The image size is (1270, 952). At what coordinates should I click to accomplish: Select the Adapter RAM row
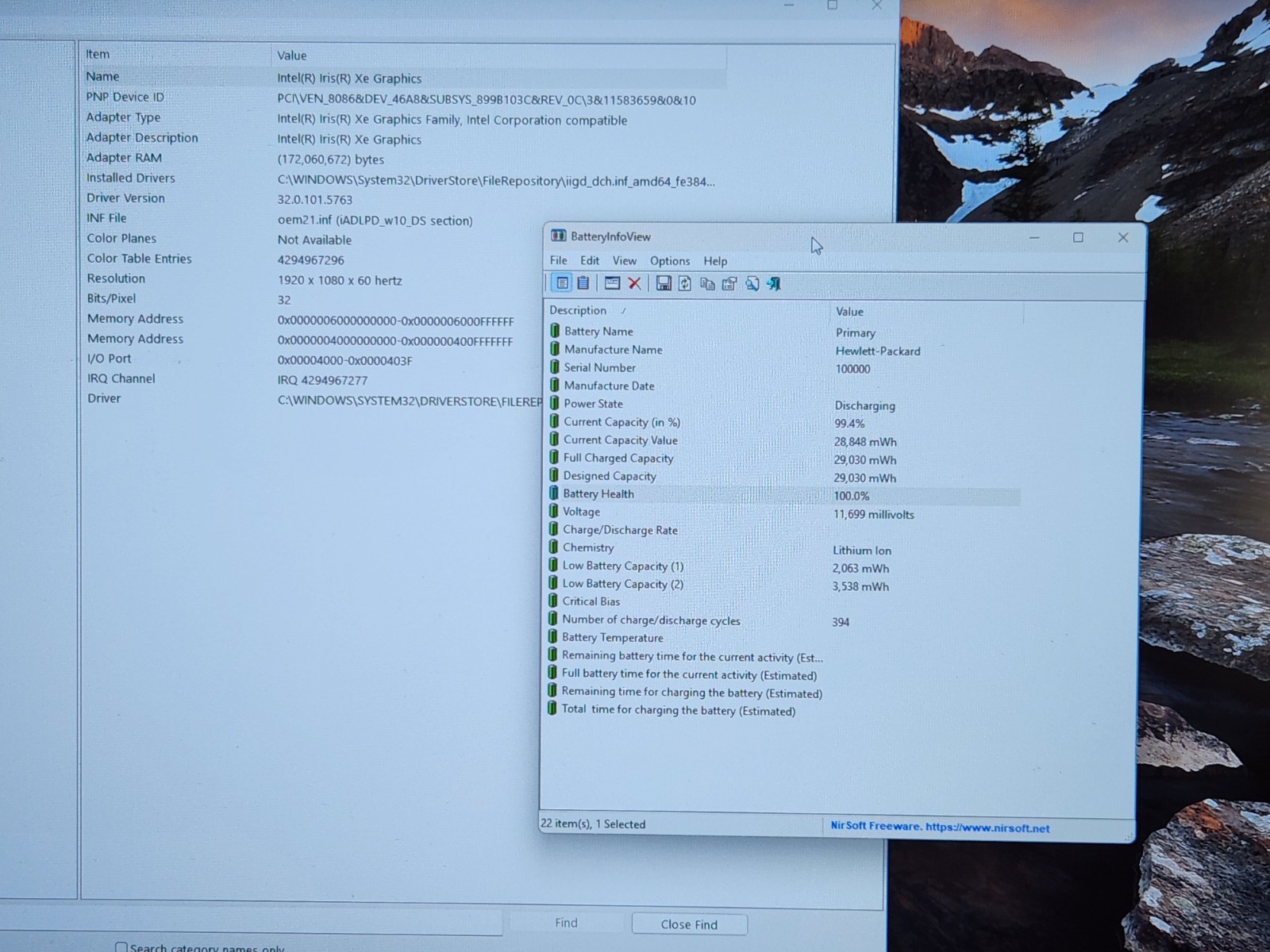pos(404,158)
